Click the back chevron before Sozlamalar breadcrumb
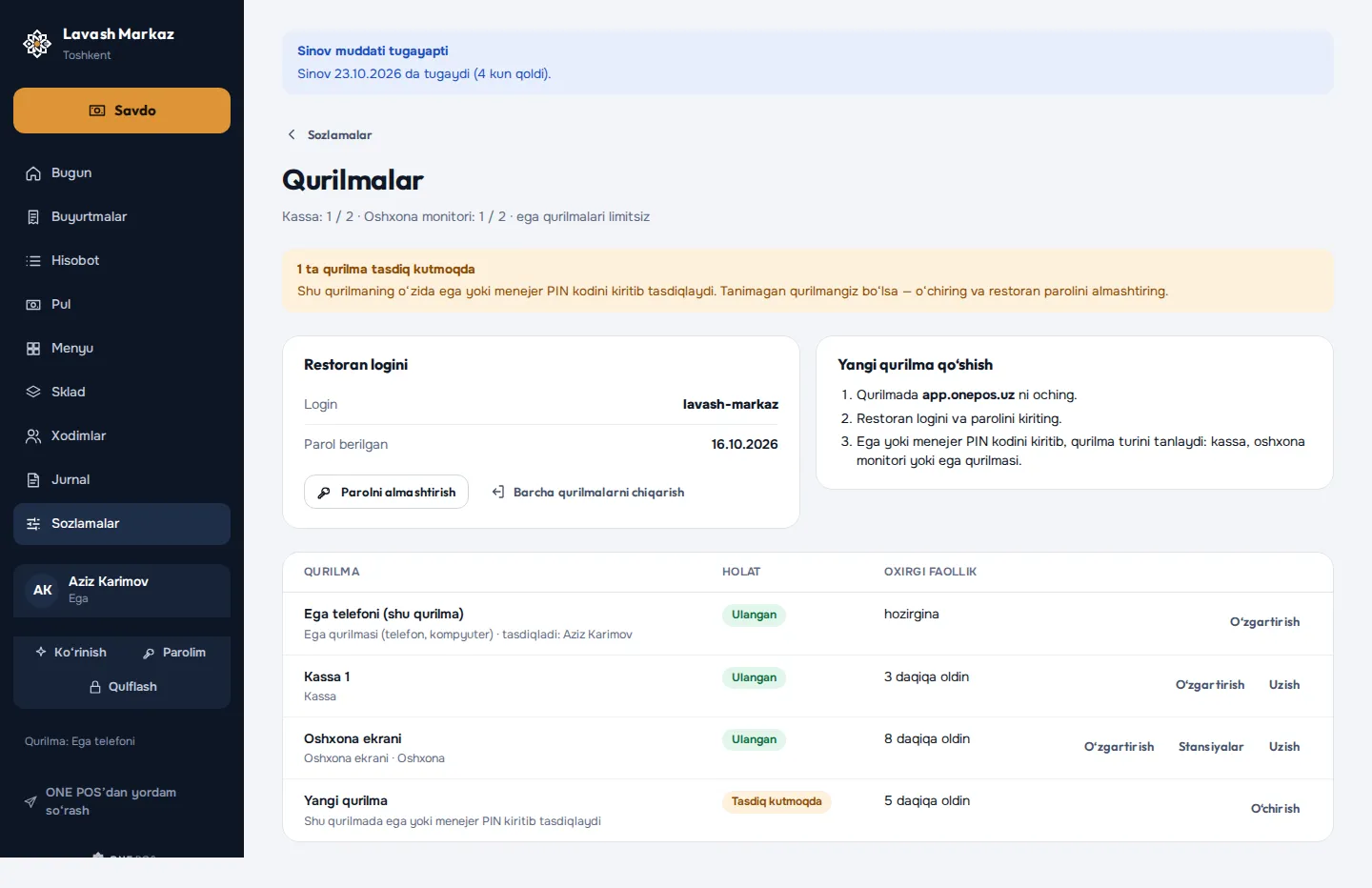This screenshot has width=1372, height=888. coord(292,135)
